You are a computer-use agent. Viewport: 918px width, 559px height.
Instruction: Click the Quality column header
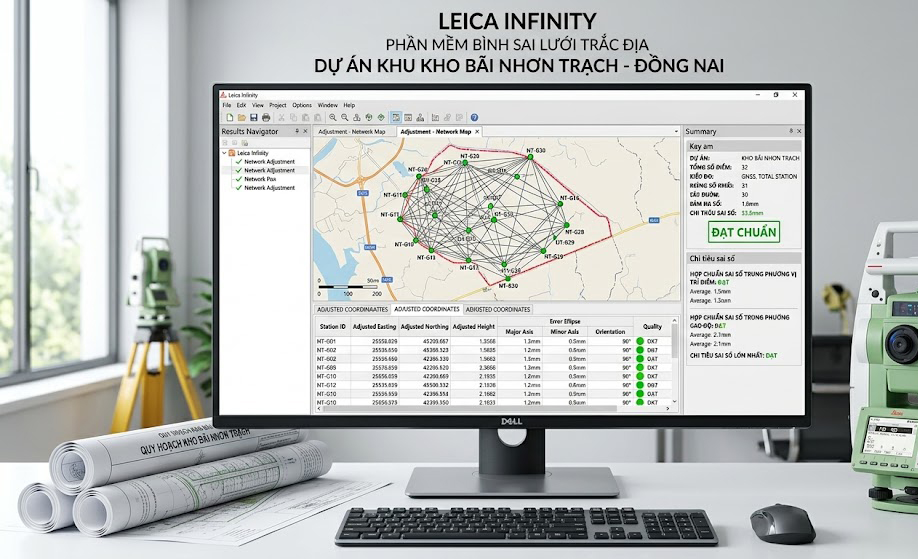click(x=652, y=327)
